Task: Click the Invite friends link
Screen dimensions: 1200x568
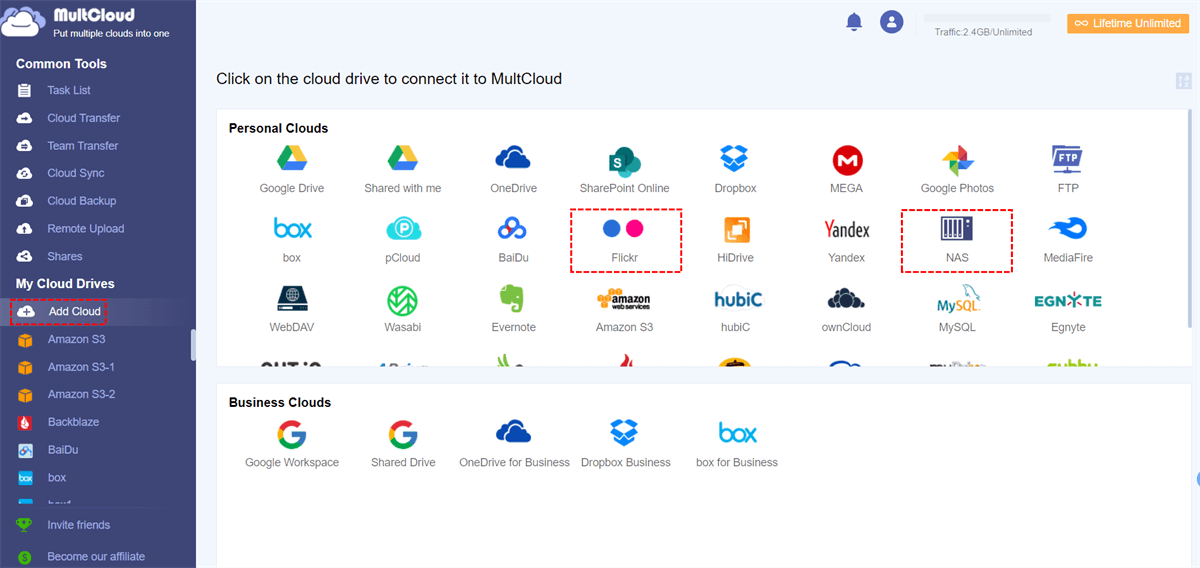Action: (78, 525)
